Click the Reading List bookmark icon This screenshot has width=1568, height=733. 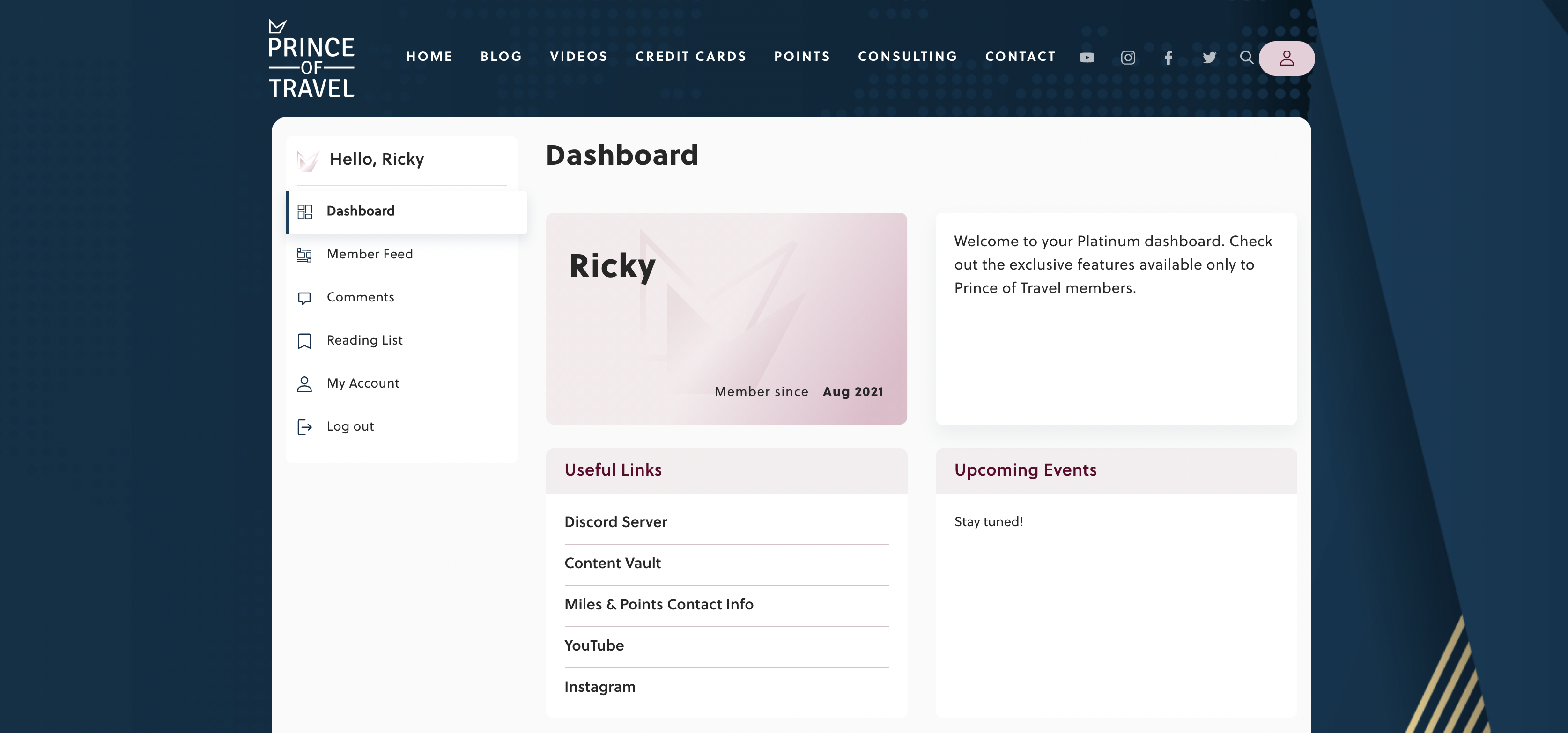[x=304, y=341]
